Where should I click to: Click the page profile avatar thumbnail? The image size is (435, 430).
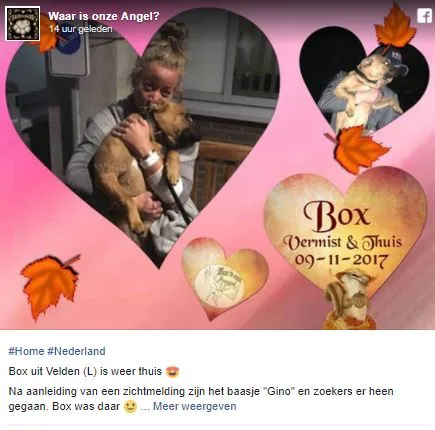pos(23,23)
